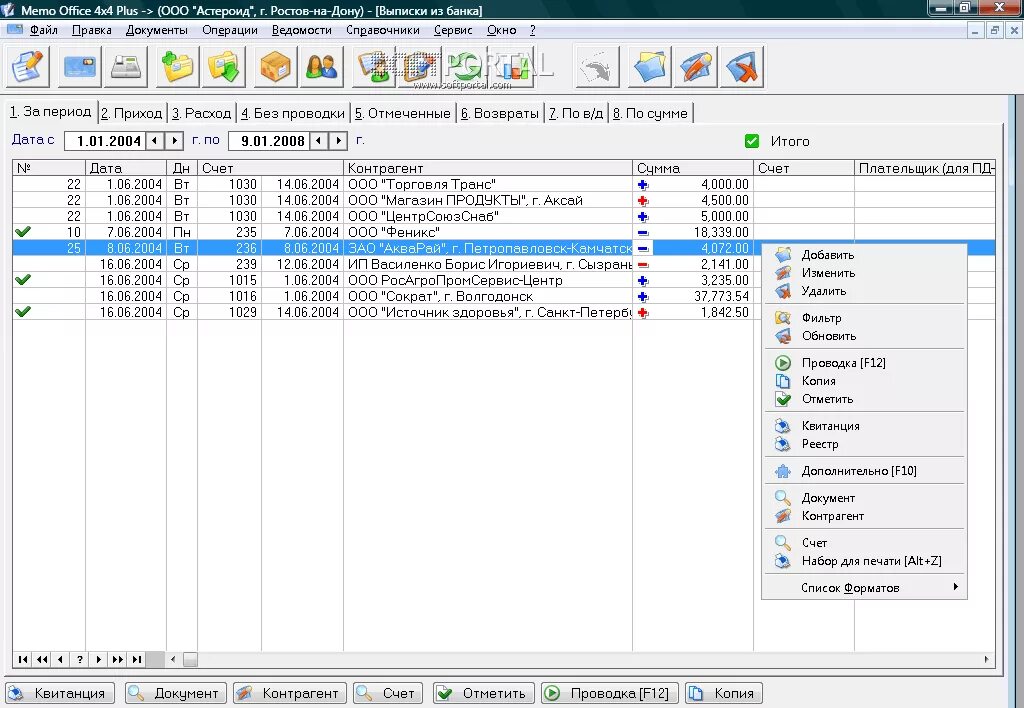Click red minus icon in Василенко Борис row
1024x708 pixels.
643,265
